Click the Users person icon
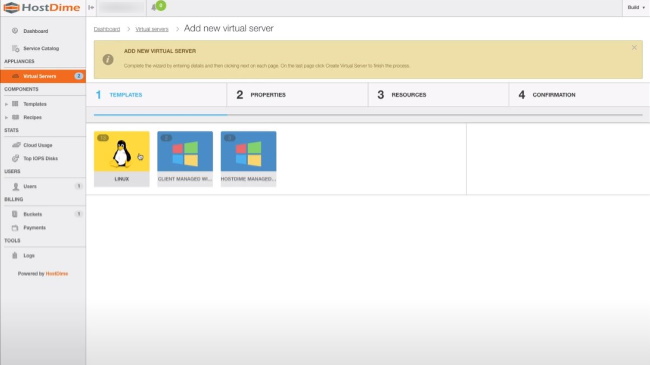Image resolution: width=650 pixels, height=365 pixels. point(16,186)
